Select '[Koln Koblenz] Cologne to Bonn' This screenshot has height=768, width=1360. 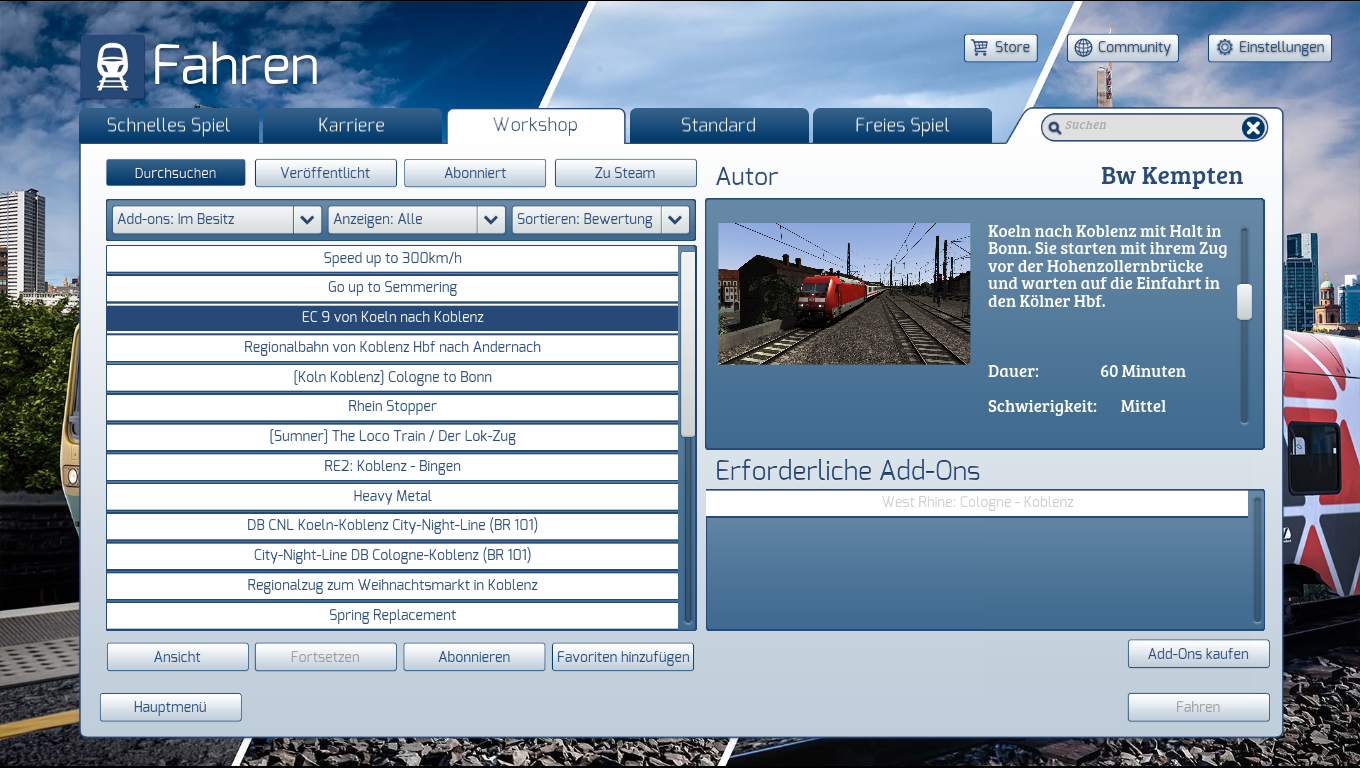(392, 378)
